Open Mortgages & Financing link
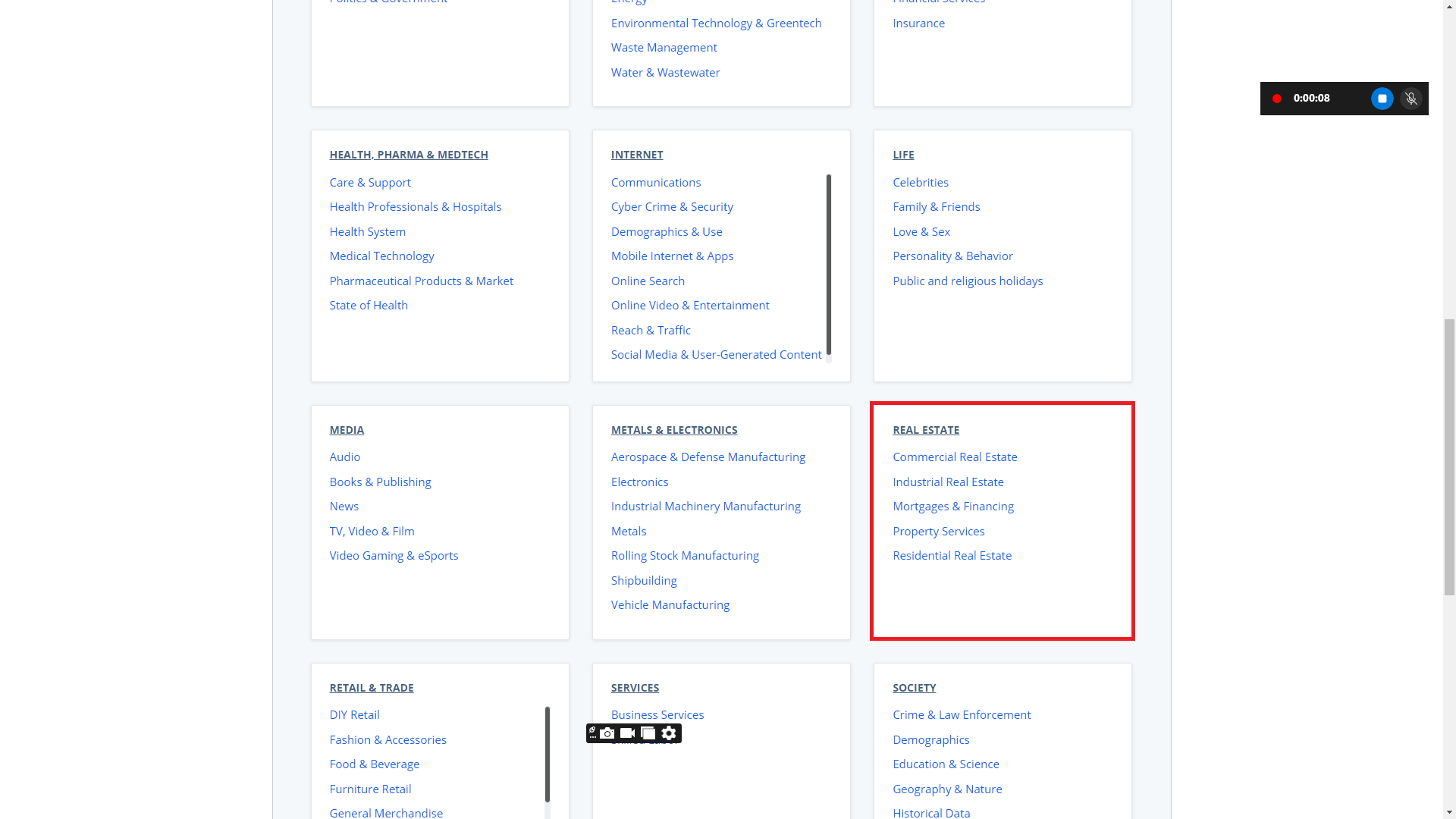The width and height of the screenshot is (1456, 819). pyautogui.click(x=952, y=506)
